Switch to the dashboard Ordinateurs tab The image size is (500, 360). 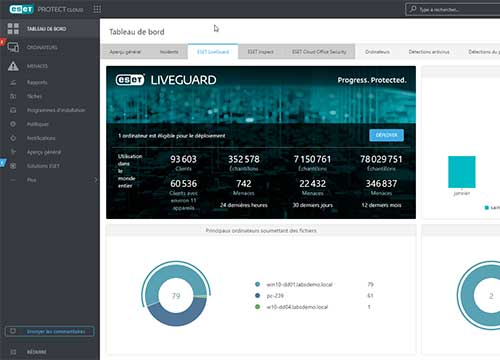pyautogui.click(x=377, y=52)
